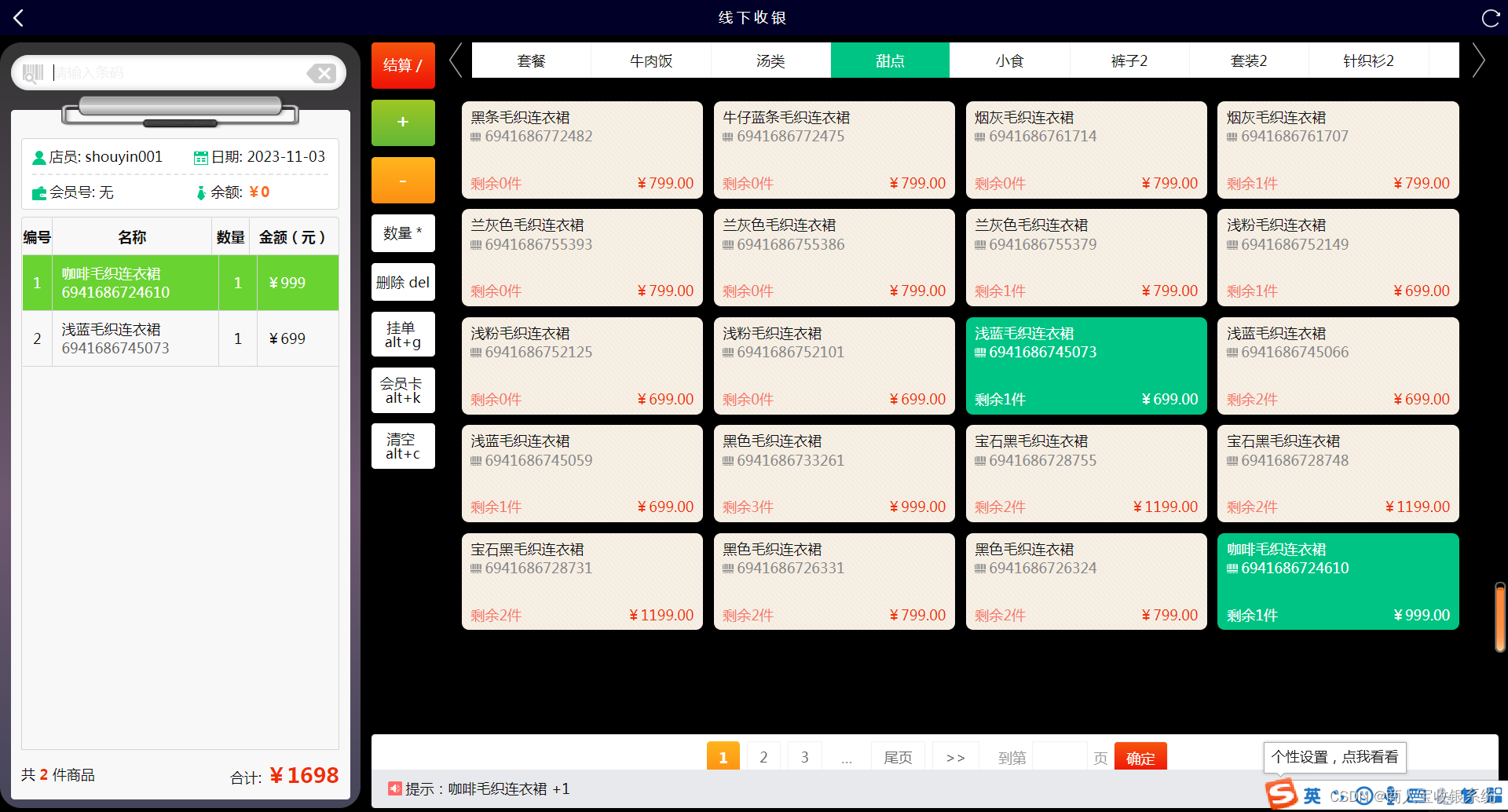Refresh the page with the reload icon
The image size is (1508, 812).
[x=1490, y=18]
